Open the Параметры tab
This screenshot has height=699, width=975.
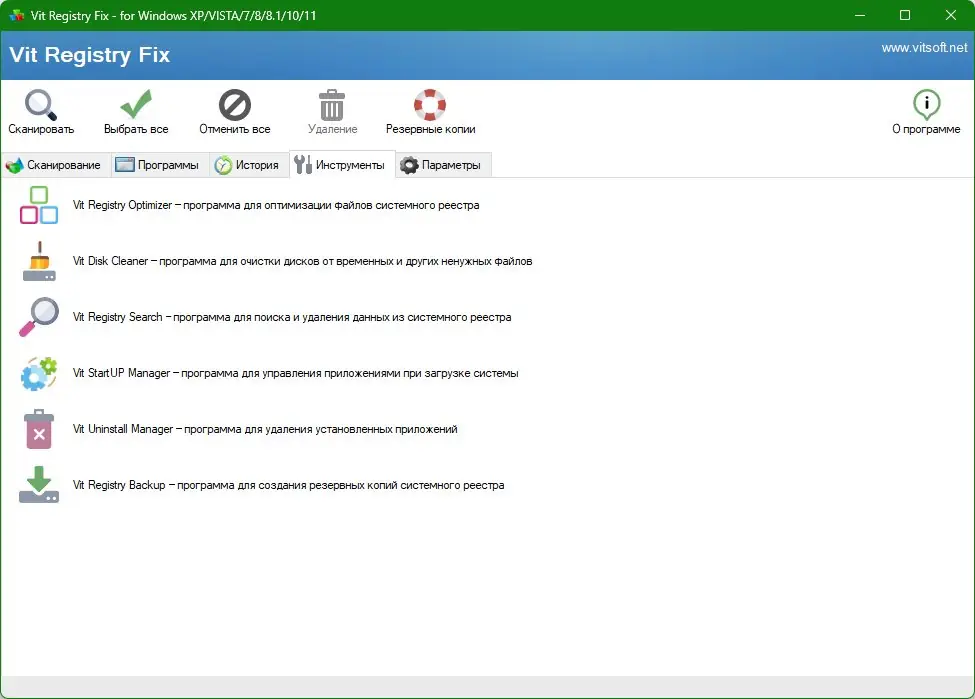[x=443, y=165]
